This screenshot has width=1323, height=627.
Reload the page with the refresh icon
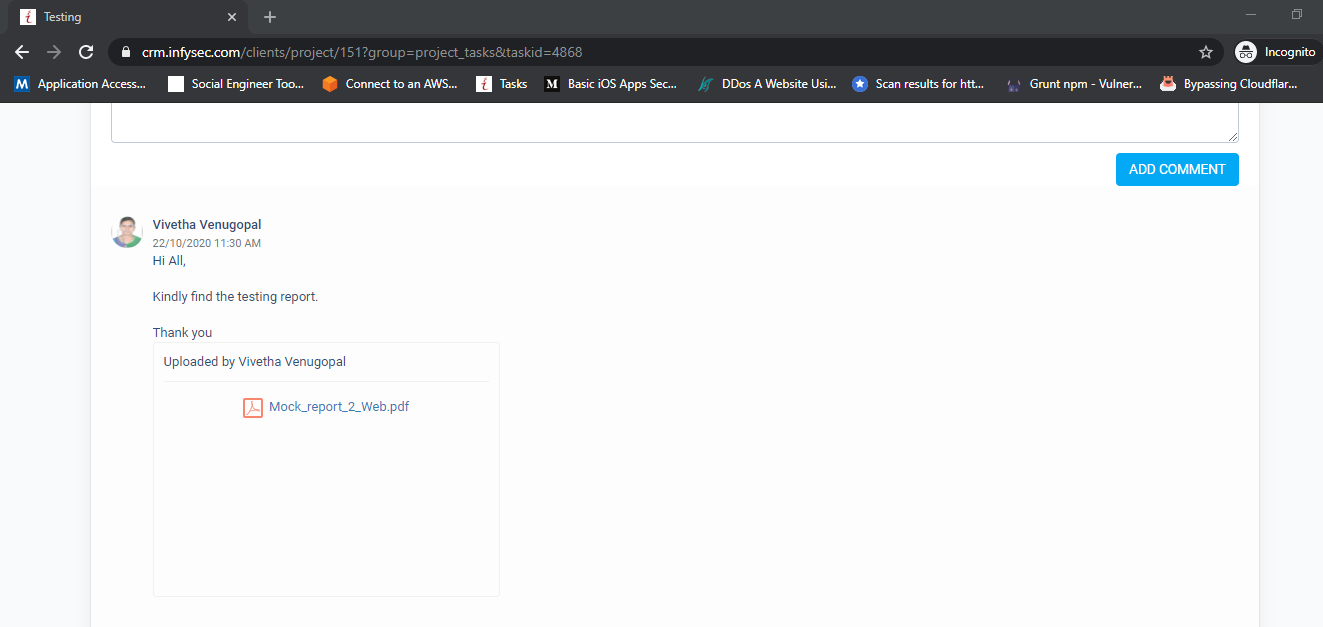86,52
